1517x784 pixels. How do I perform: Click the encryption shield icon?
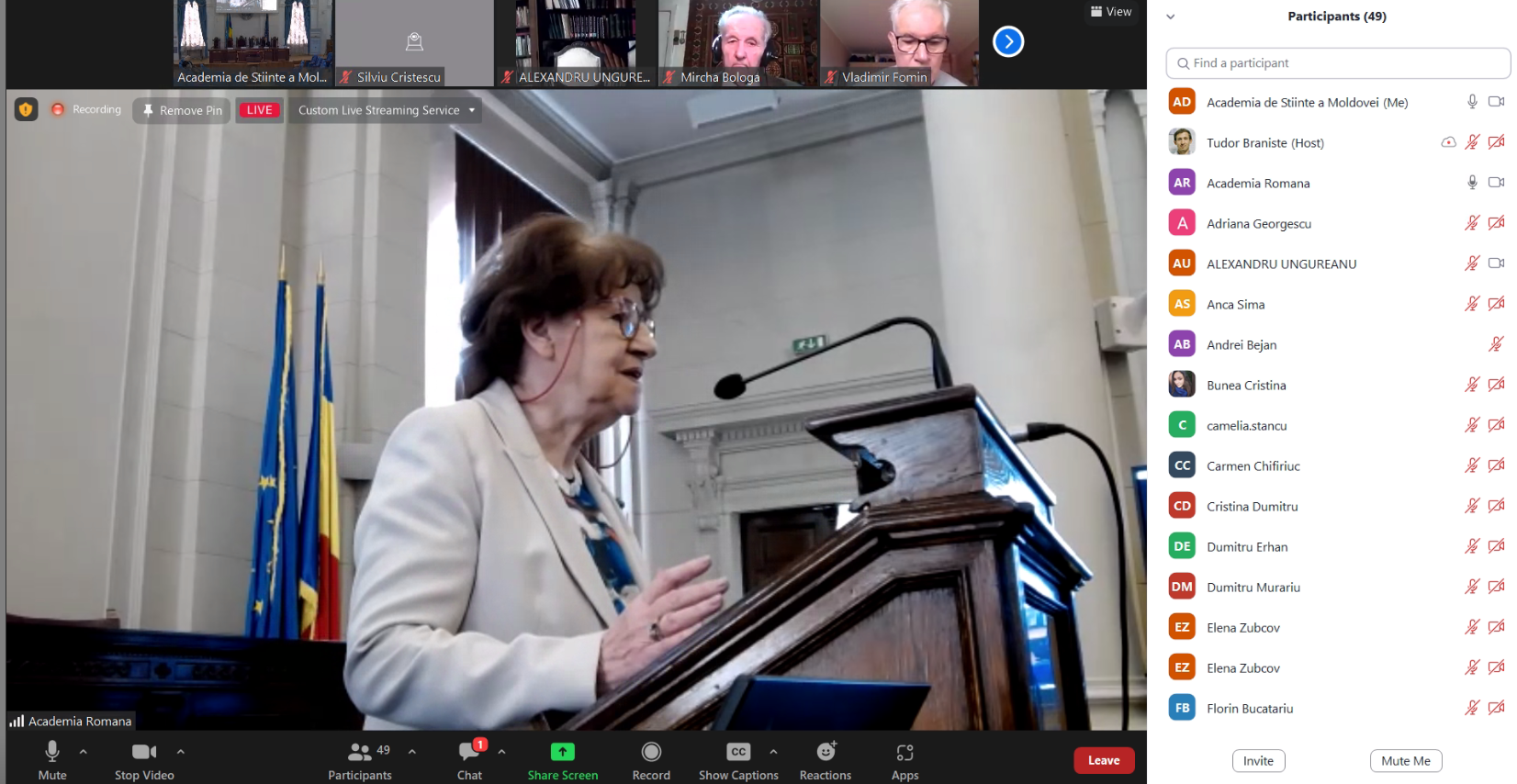26,110
